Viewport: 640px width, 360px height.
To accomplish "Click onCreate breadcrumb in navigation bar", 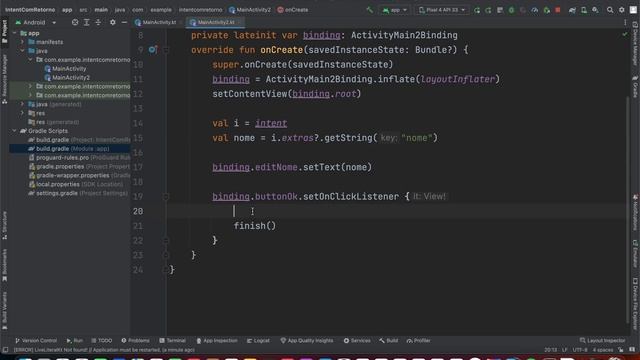I will pos(293,10).
